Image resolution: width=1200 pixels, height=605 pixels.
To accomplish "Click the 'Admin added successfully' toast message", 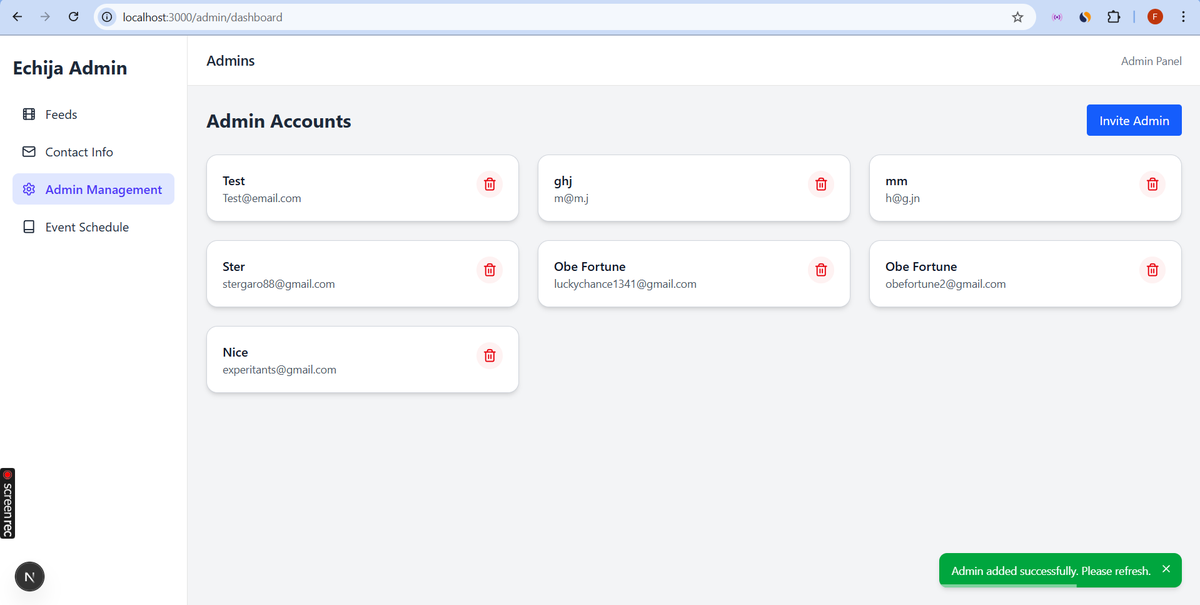I will pyautogui.click(x=1051, y=571).
